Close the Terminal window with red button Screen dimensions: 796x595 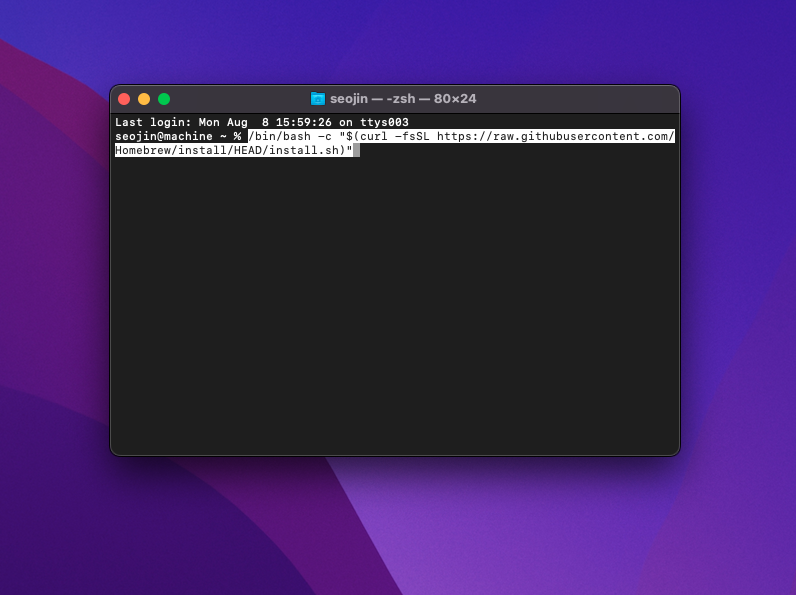[124, 99]
